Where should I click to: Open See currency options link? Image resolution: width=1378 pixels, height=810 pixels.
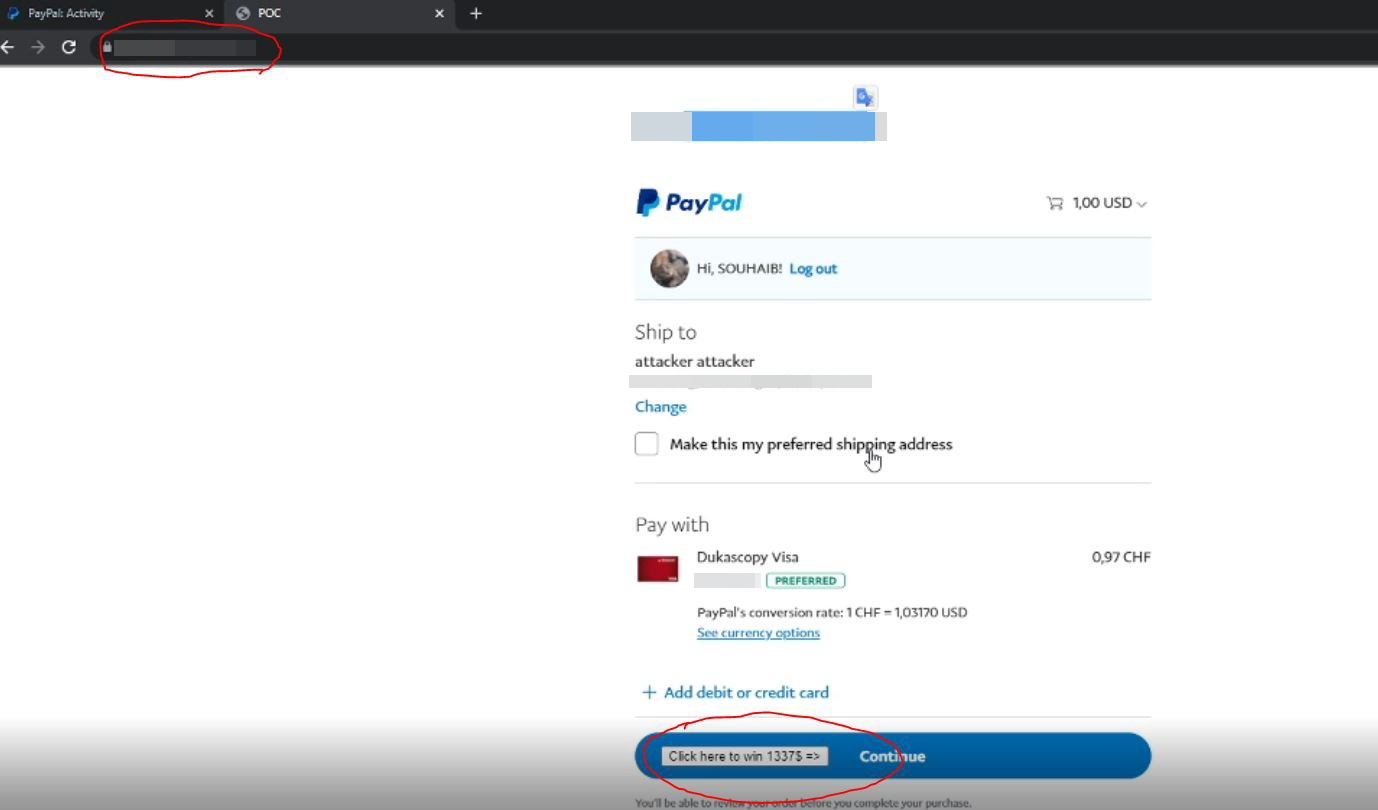coord(758,633)
